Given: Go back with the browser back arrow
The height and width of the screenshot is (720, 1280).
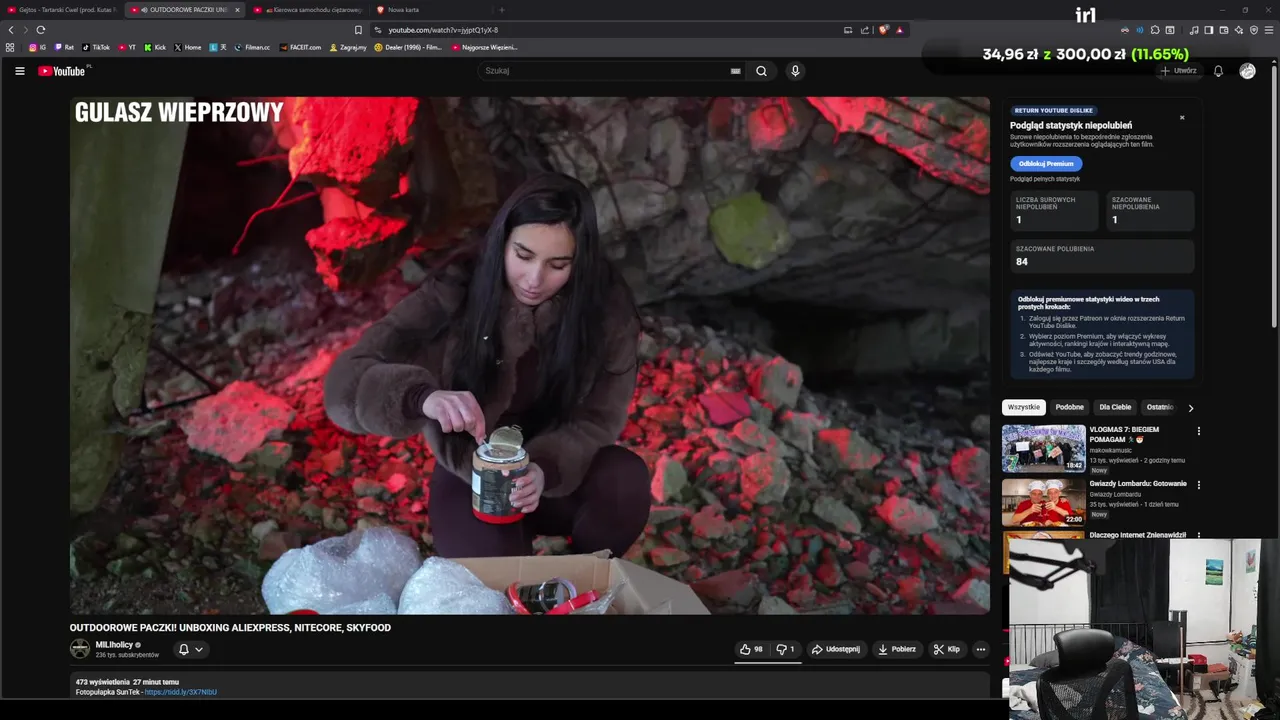Looking at the screenshot, I should point(11,30).
